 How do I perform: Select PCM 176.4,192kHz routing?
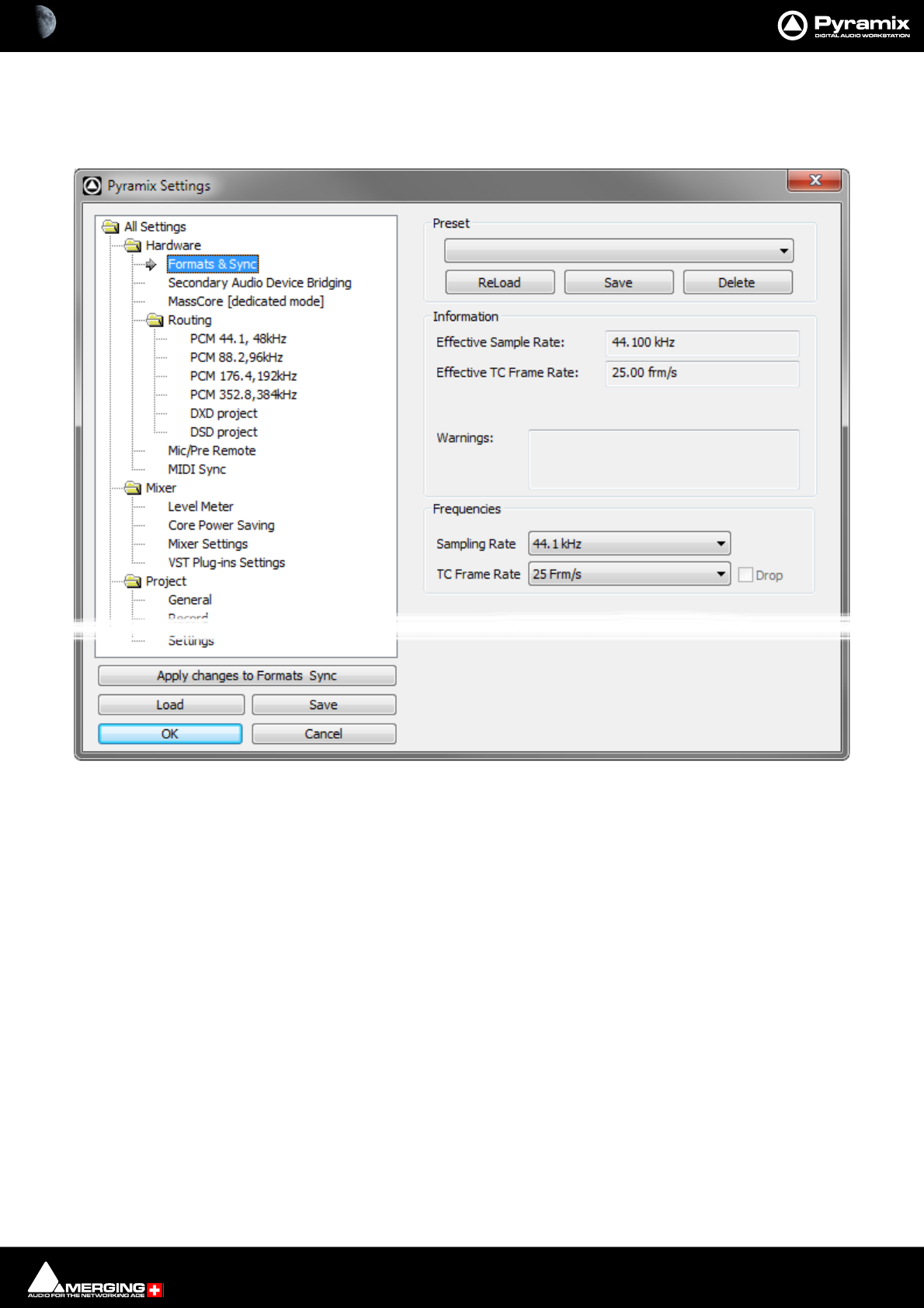coord(243,376)
